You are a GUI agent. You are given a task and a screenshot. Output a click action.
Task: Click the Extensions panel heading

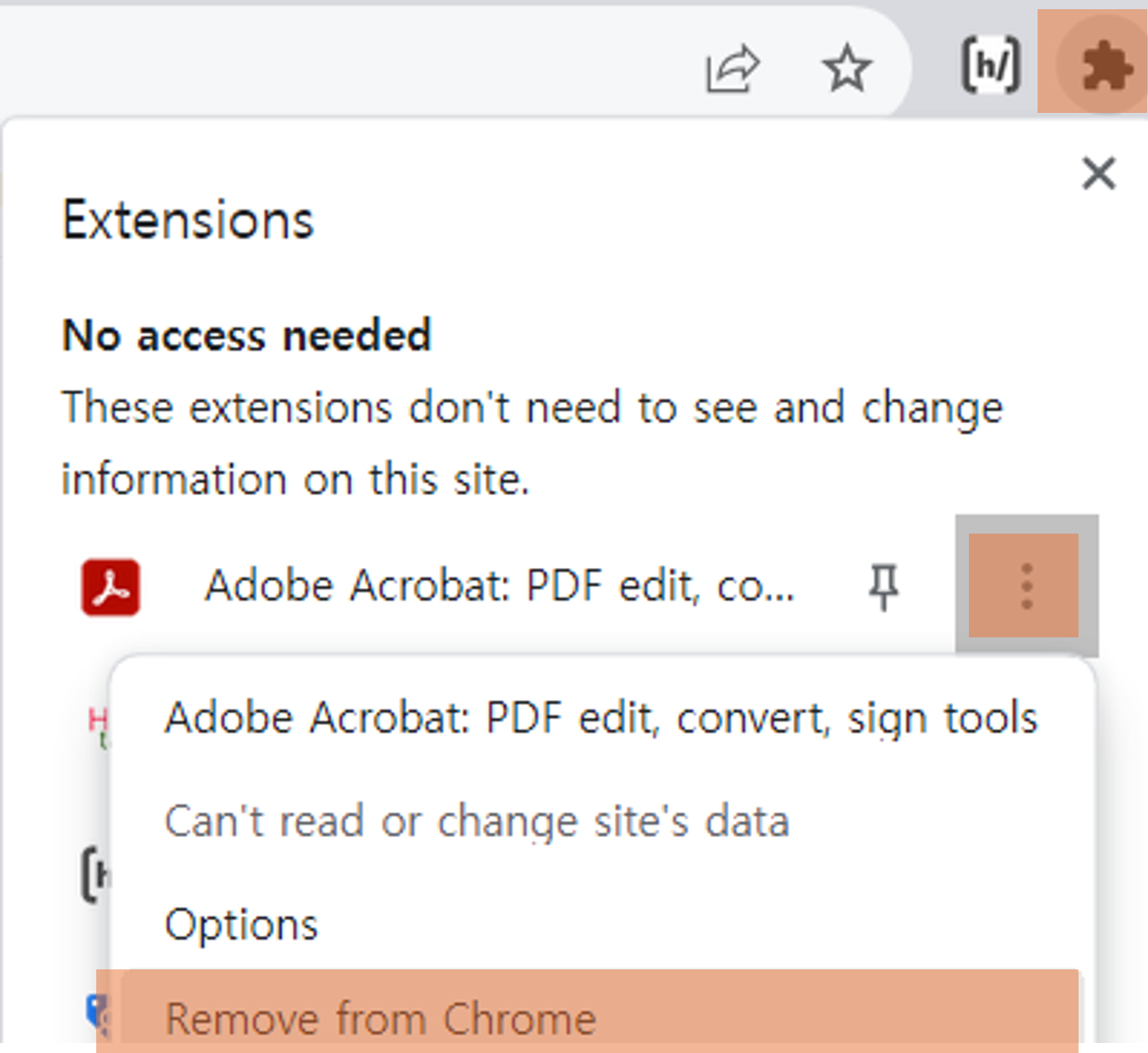187,219
